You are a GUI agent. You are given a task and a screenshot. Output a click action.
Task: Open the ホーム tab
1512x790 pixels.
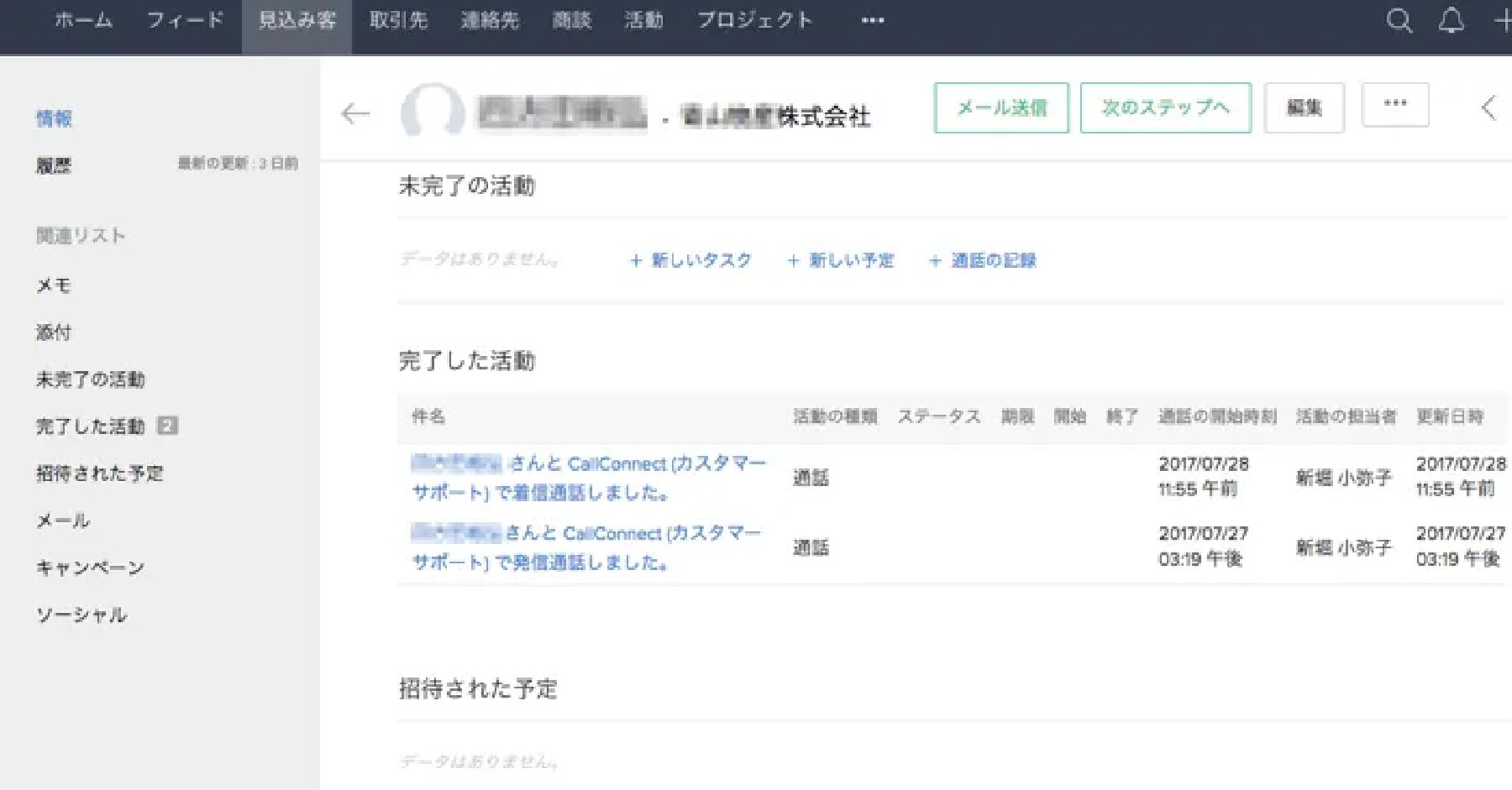tap(83, 20)
